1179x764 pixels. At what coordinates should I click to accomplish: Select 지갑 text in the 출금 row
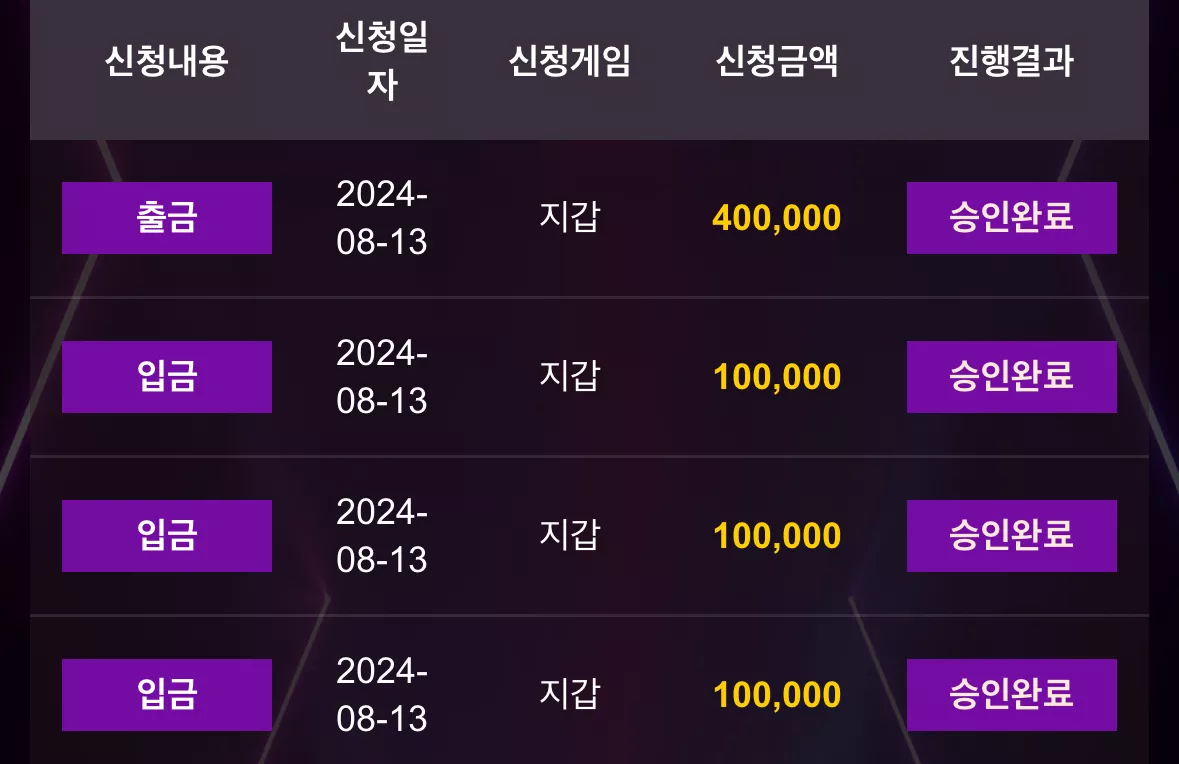coord(569,217)
